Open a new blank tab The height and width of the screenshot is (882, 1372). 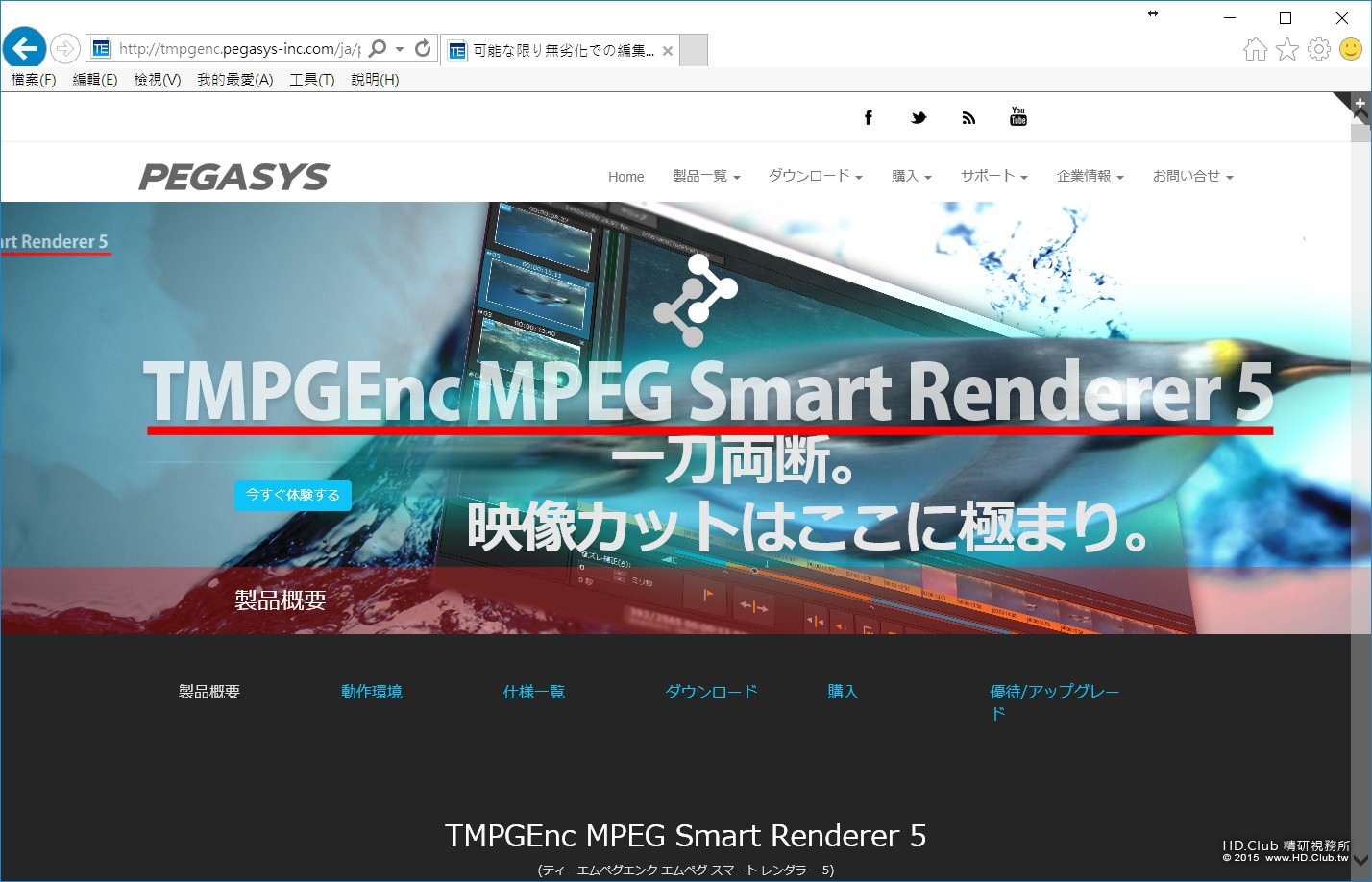tap(694, 50)
